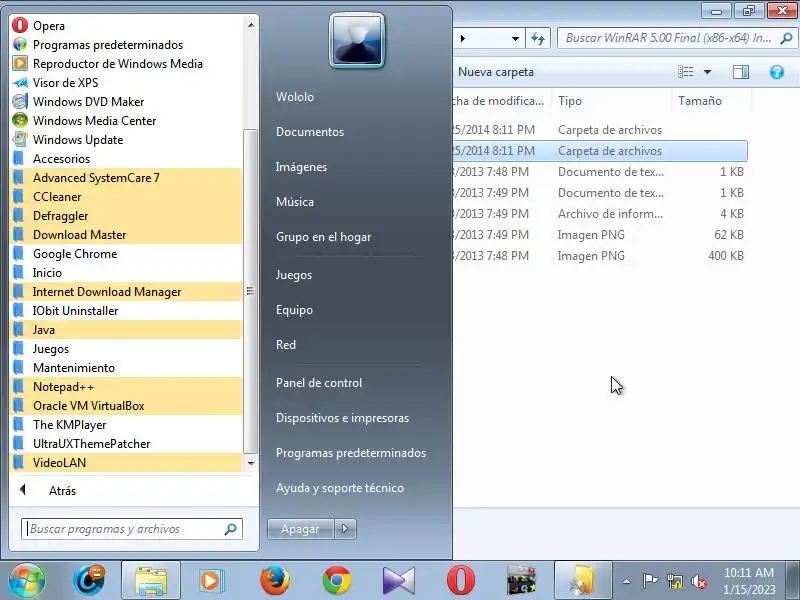This screenshot has height=600, width=800.
Task: Open Documentos from Start menu
Action: pos(310,132)
